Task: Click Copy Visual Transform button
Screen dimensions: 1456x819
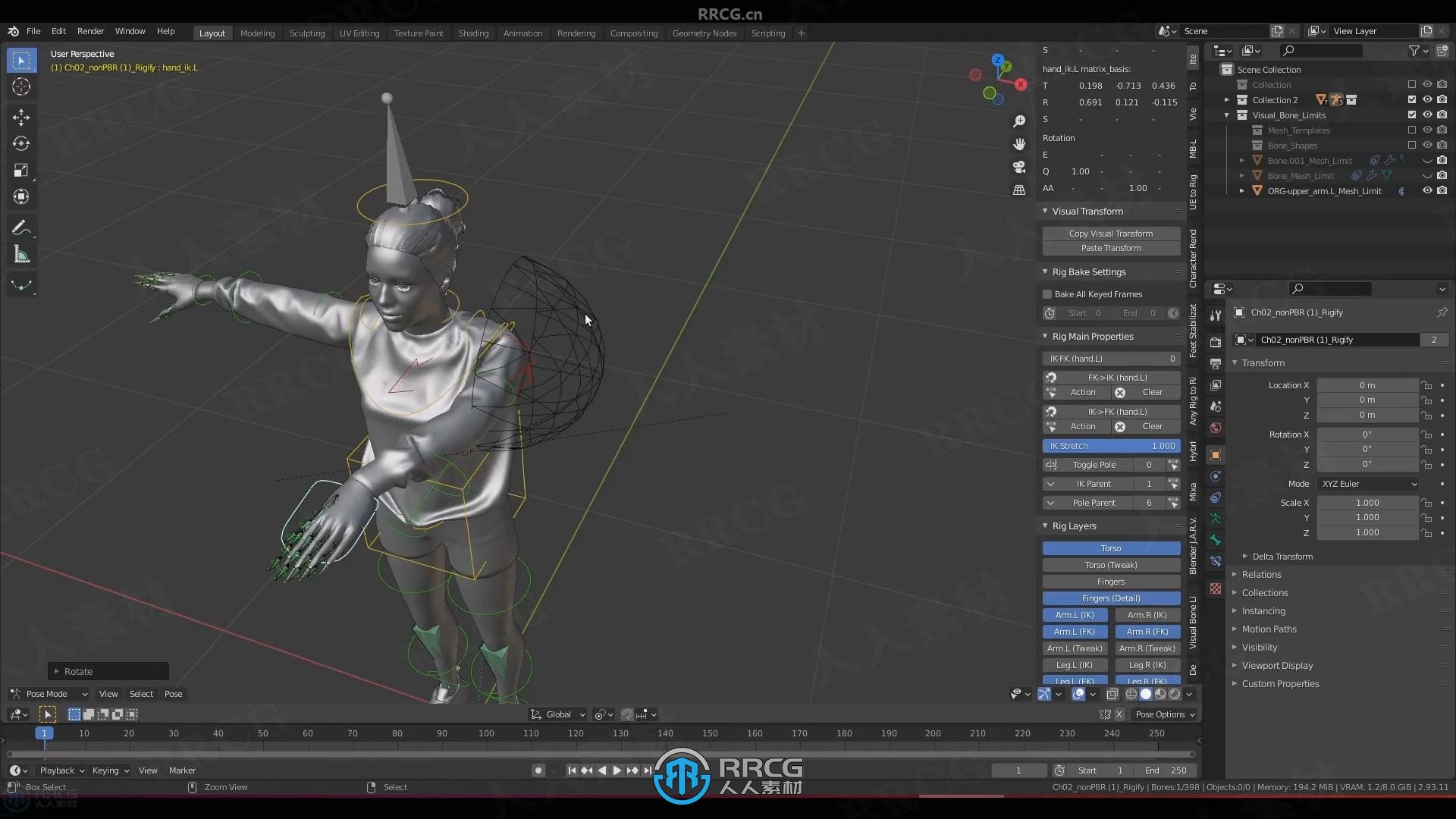Action: pos(1111,234)
